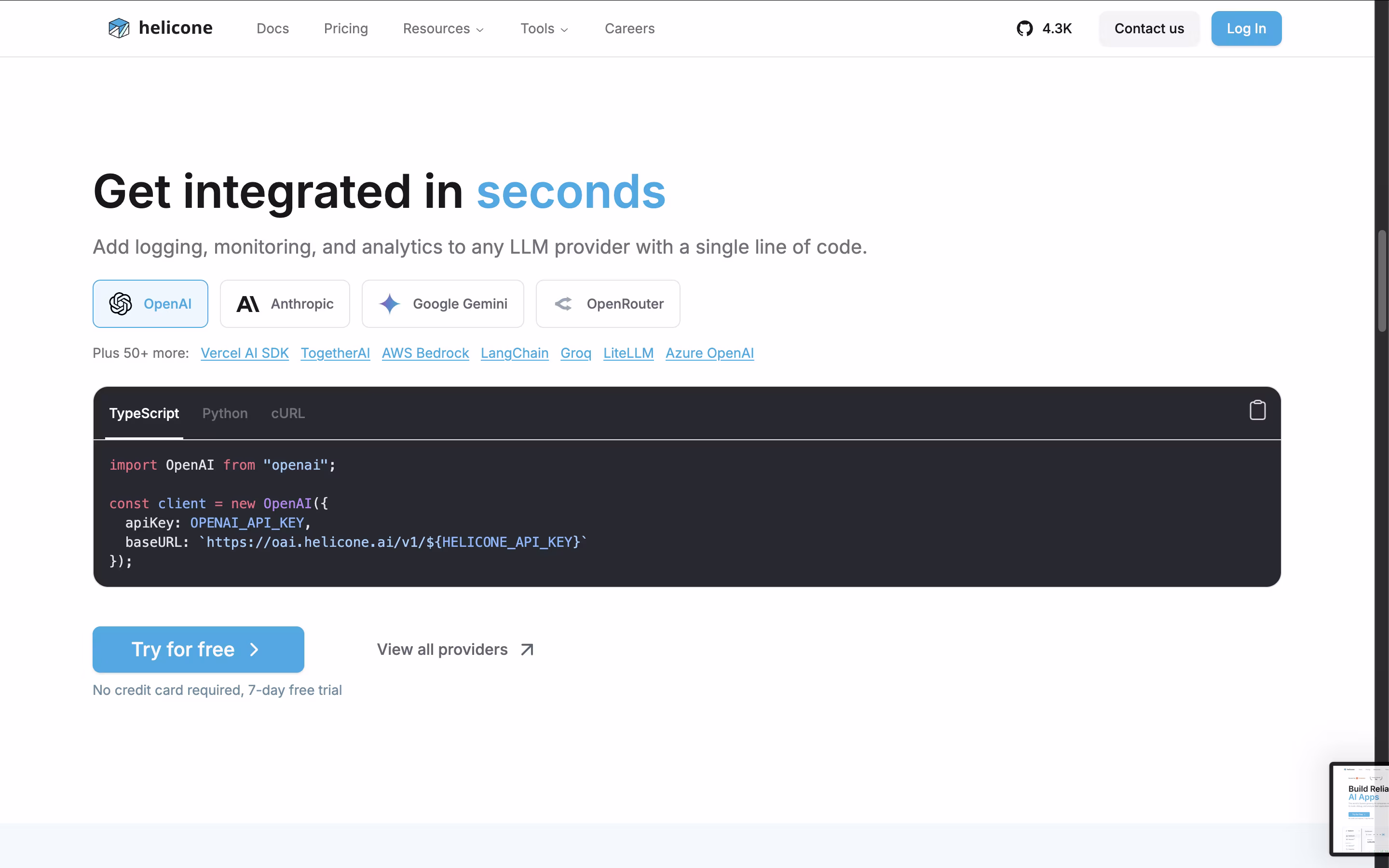
Task: Click the import OpenAI from "openai" line
Action: pos(222,465)
